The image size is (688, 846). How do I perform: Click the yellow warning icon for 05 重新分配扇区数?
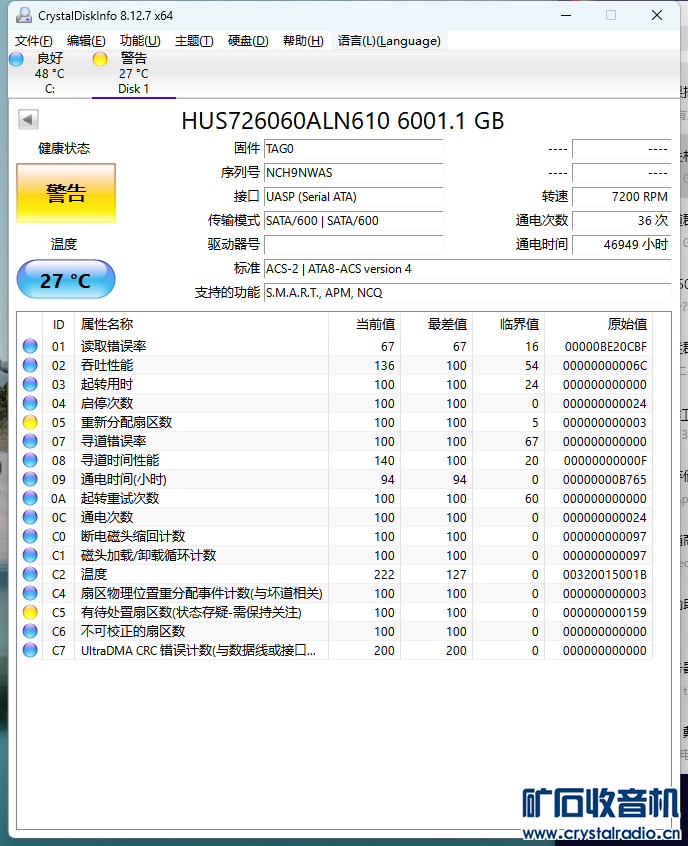[x=30, y=422]
